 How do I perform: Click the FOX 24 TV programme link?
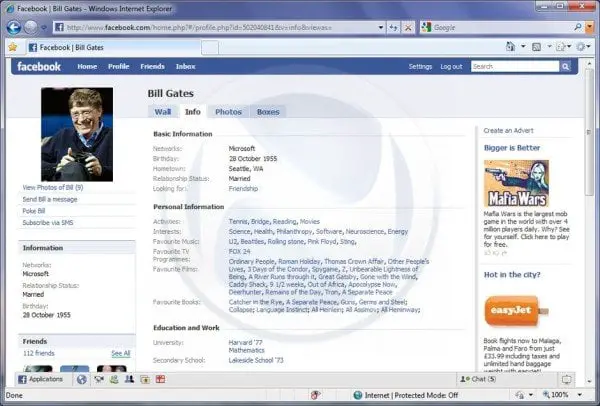click(240, 251)
